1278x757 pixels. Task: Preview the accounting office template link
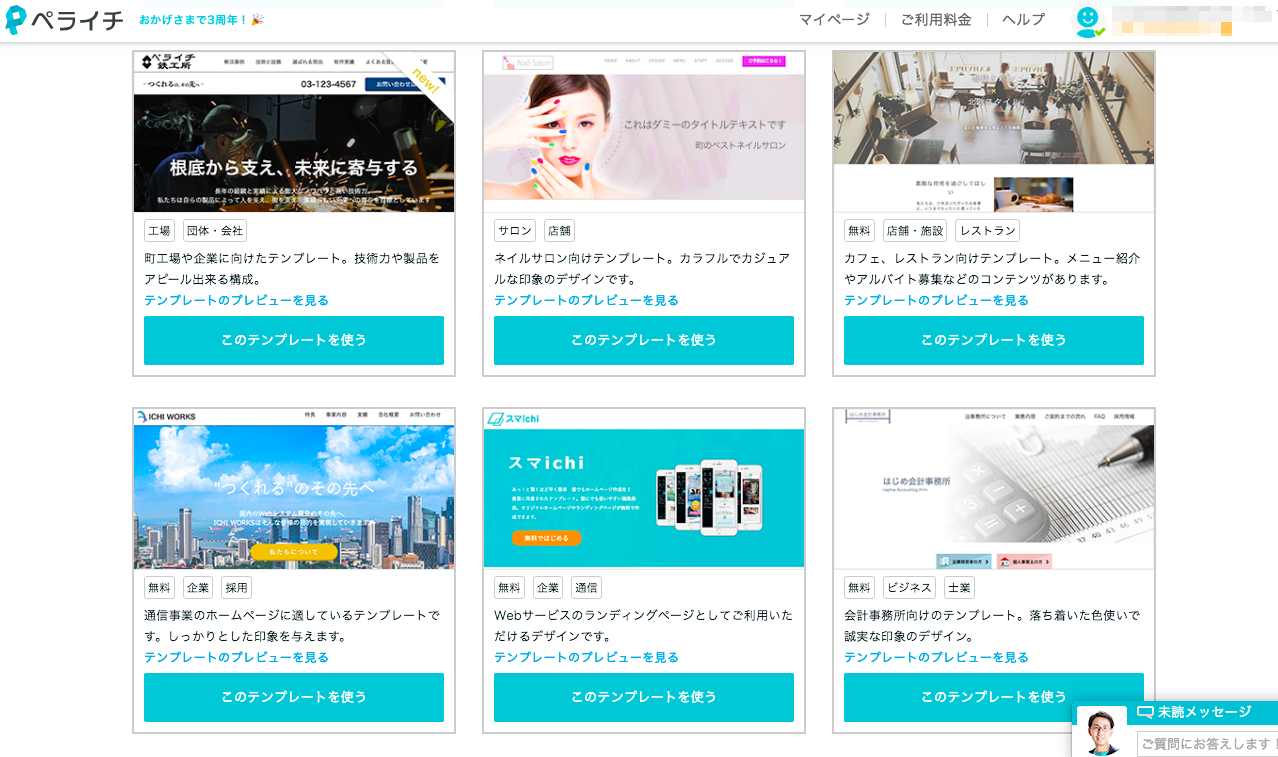point(936,657)
